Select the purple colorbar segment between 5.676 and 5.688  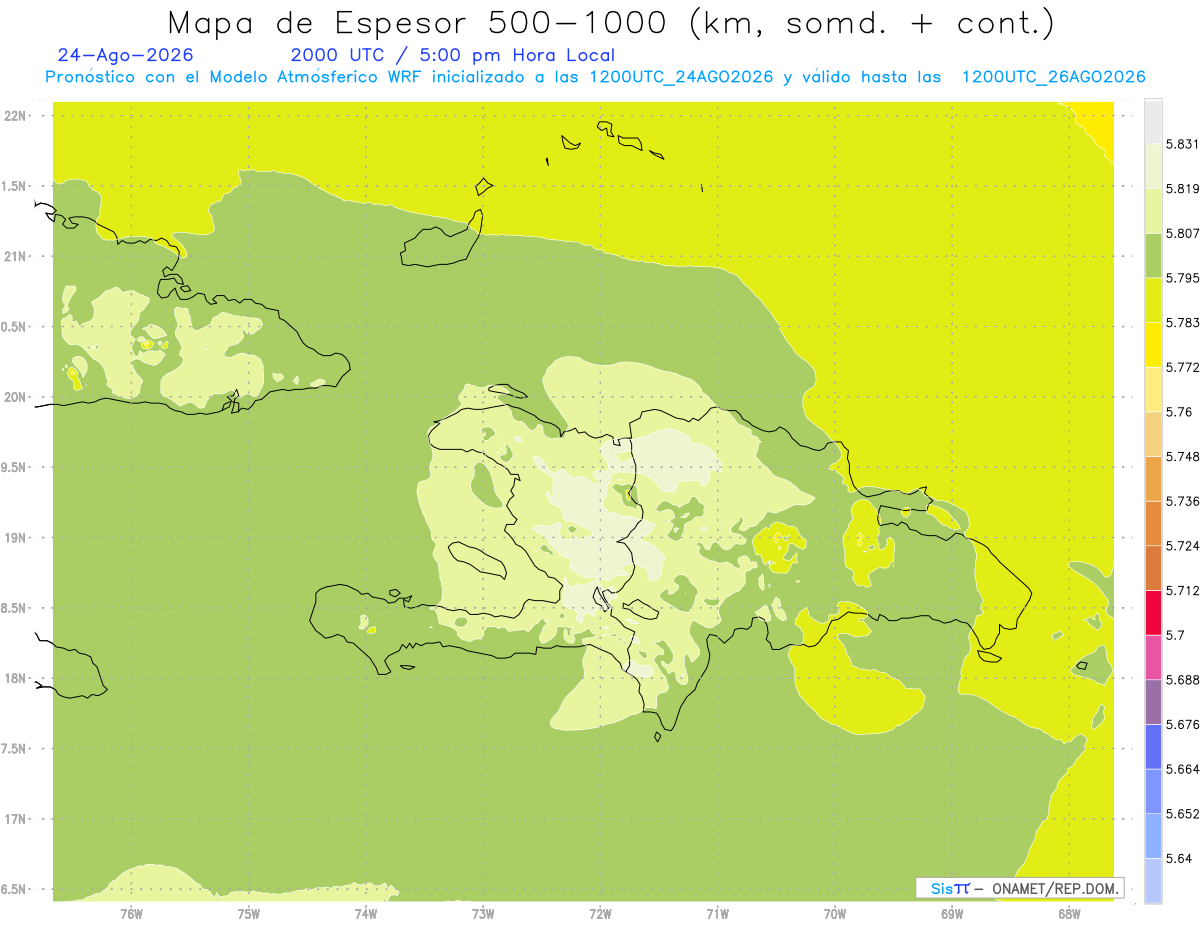[x=1153, y=702]
